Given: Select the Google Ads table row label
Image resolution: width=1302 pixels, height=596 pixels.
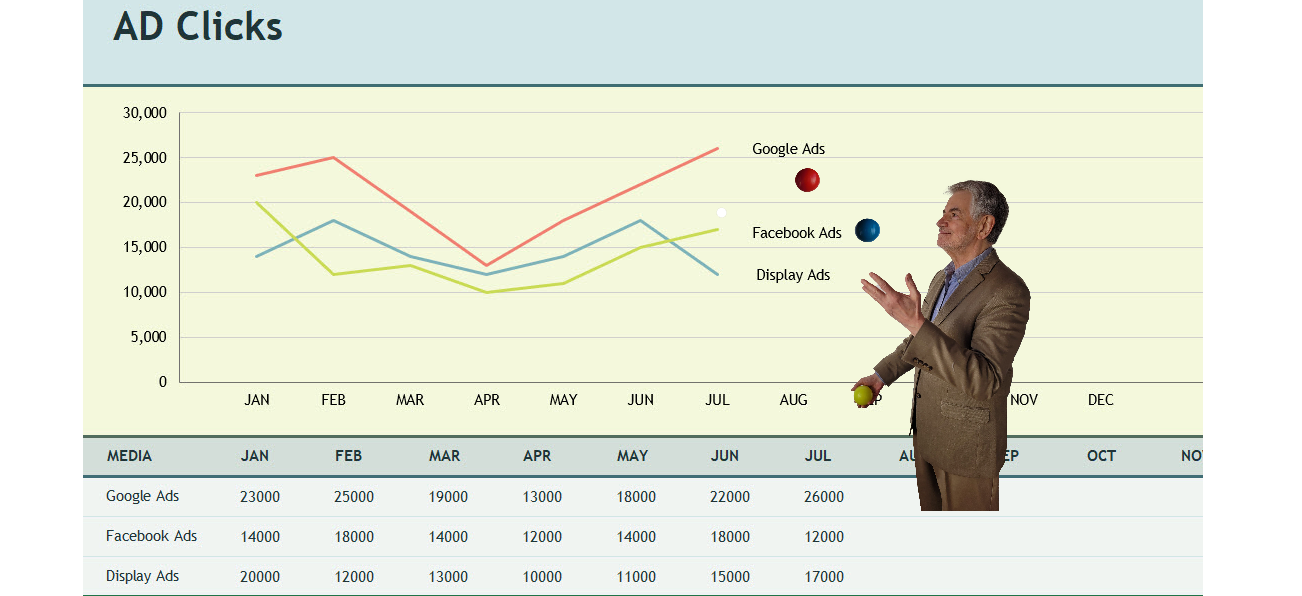Looking at the screenshot, I should pos(143,496).
